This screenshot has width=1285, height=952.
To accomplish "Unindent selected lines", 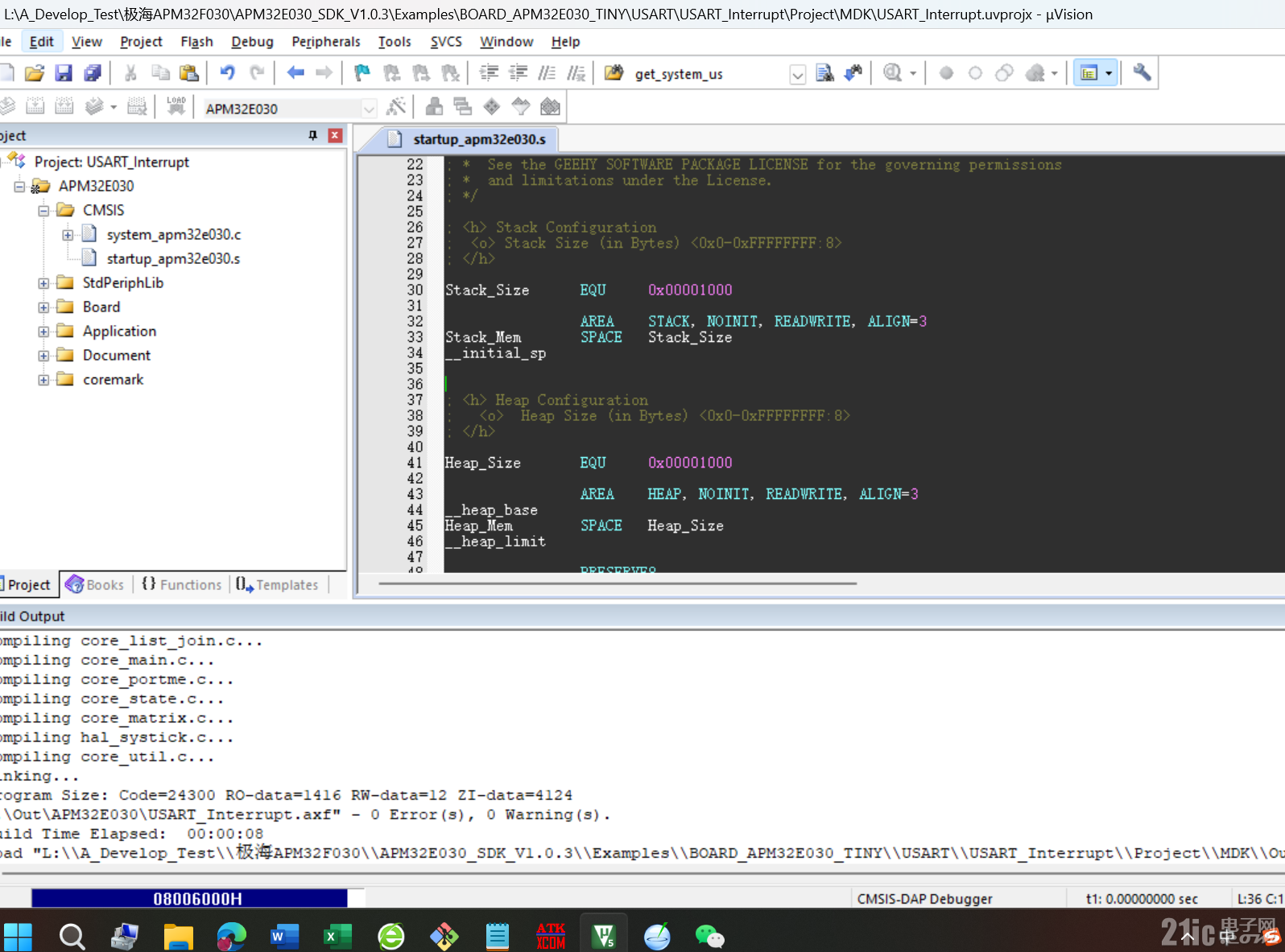I will 518,73.
